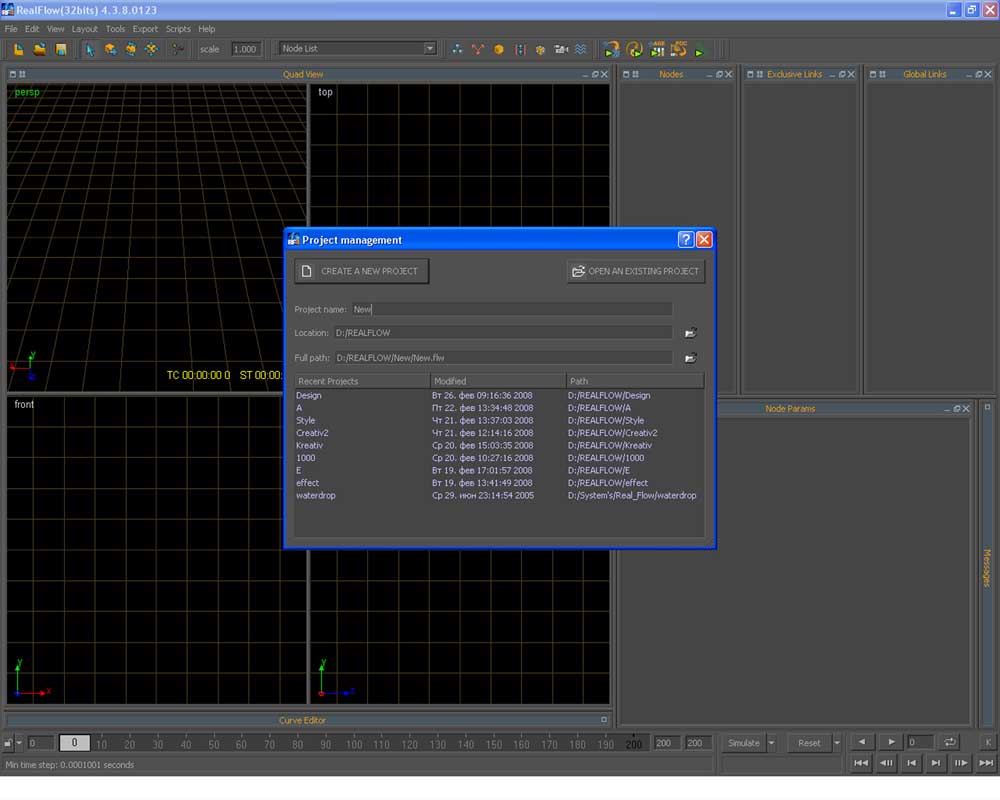Image resolution: width=1000 pixels, height=800 pixels.
Task: Click the orange cube object icon
Action: tap(498, 49)
